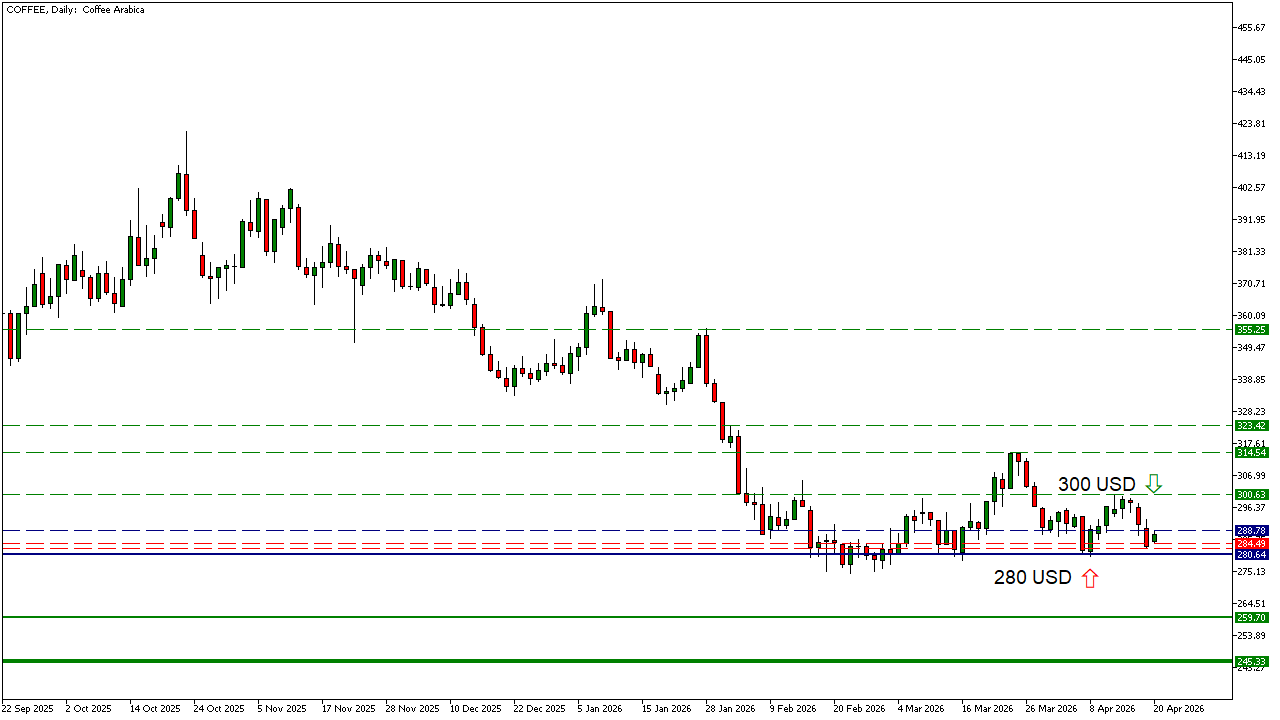Image resolution: width=1280 pixels, height=720 pixels.
Task: Click the 300.63 resistance price tag
Action: pos(1251,494)
